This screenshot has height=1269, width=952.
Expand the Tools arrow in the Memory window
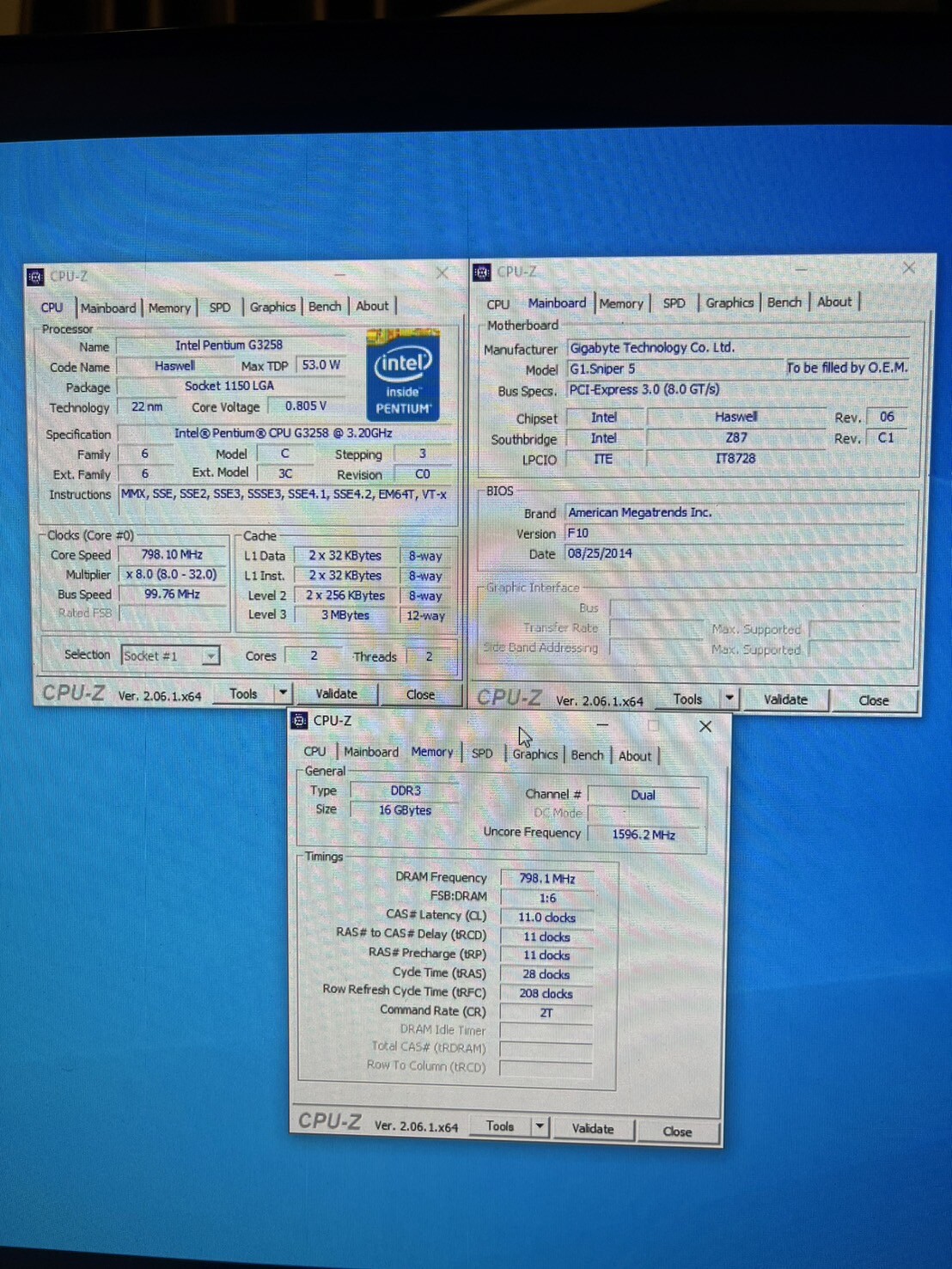coord(540,1126)
